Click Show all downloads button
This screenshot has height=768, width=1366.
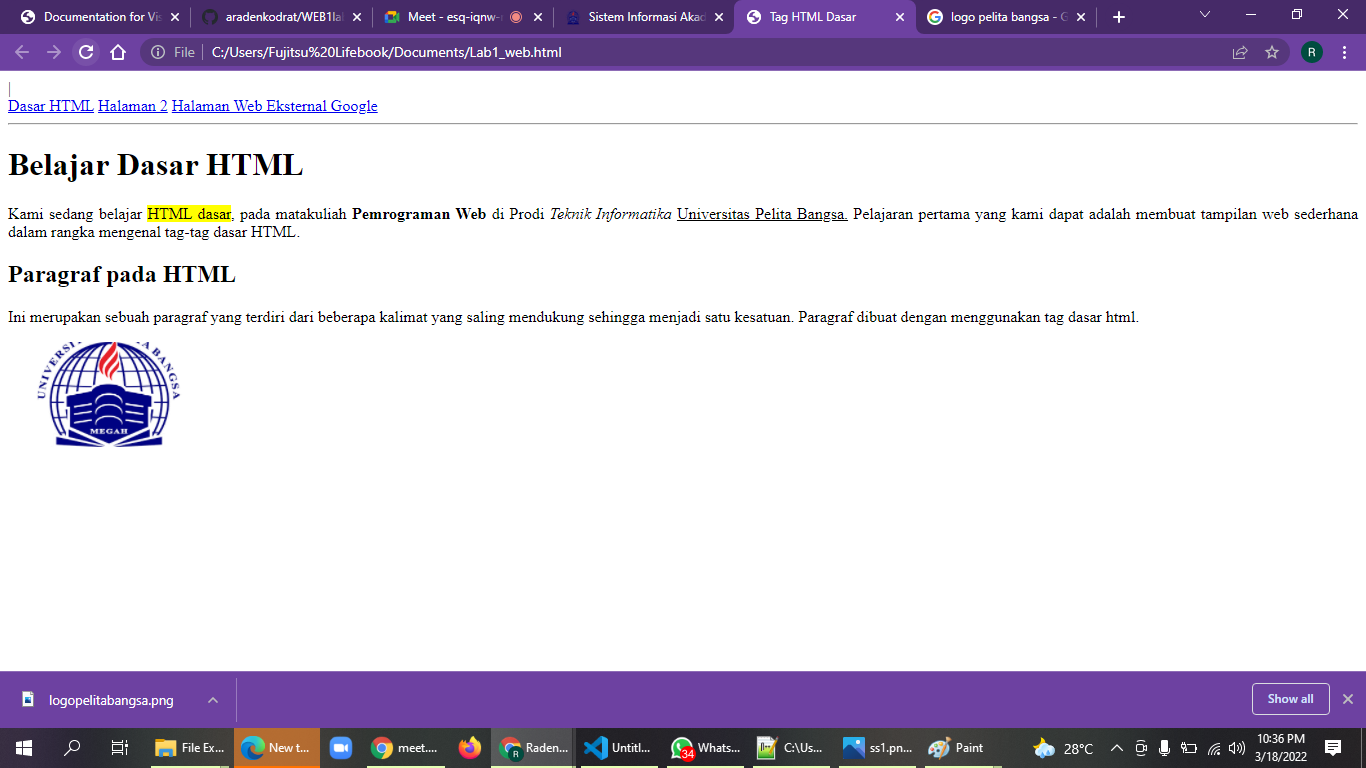click(1290, 699)
